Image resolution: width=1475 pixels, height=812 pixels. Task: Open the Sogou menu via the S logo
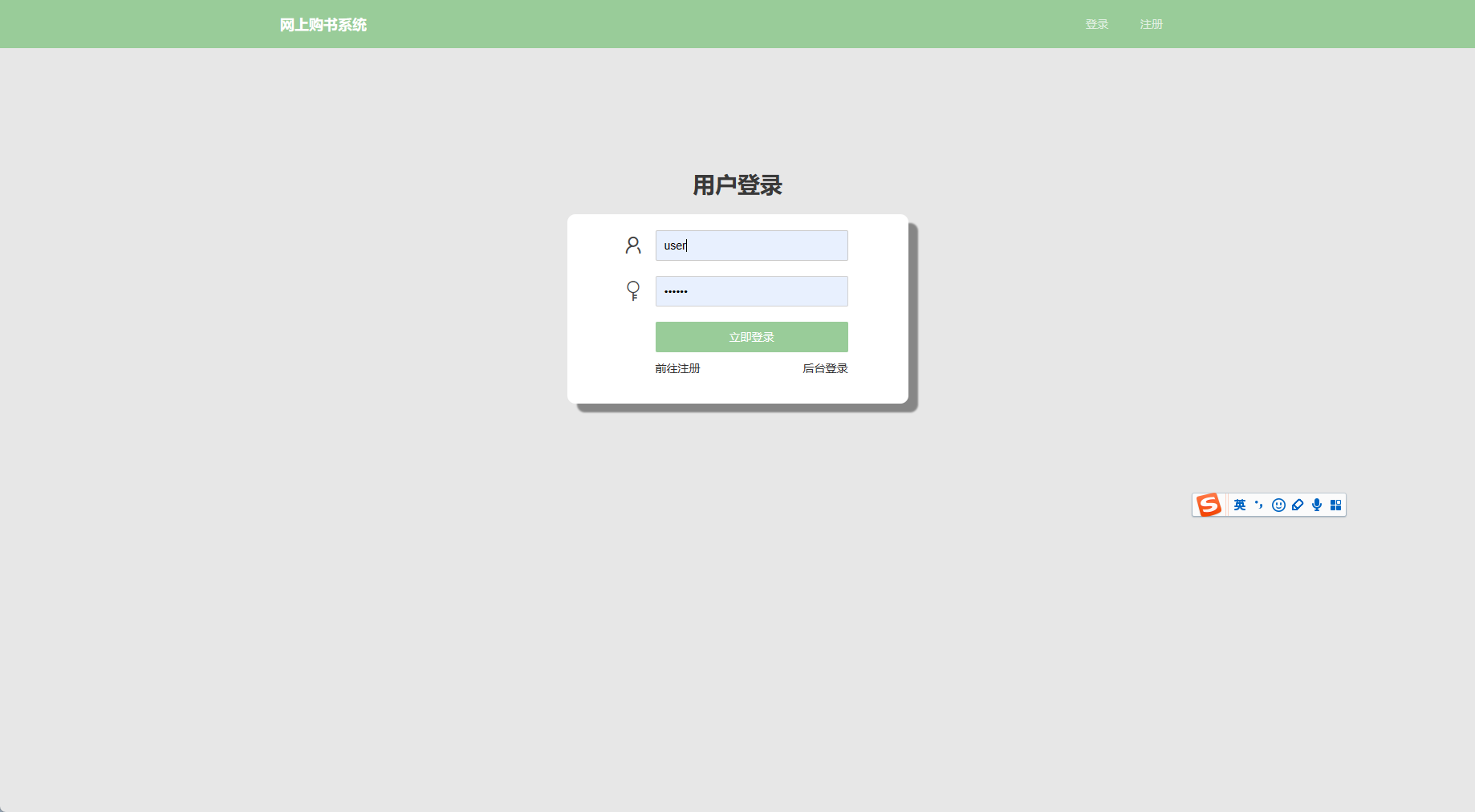(1209, 505)
